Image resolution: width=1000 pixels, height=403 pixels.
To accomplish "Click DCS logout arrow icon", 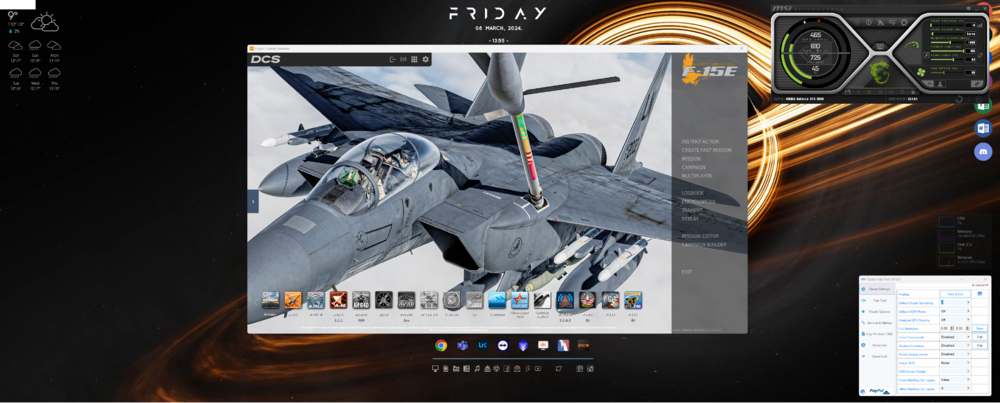I will coord(393,59).
